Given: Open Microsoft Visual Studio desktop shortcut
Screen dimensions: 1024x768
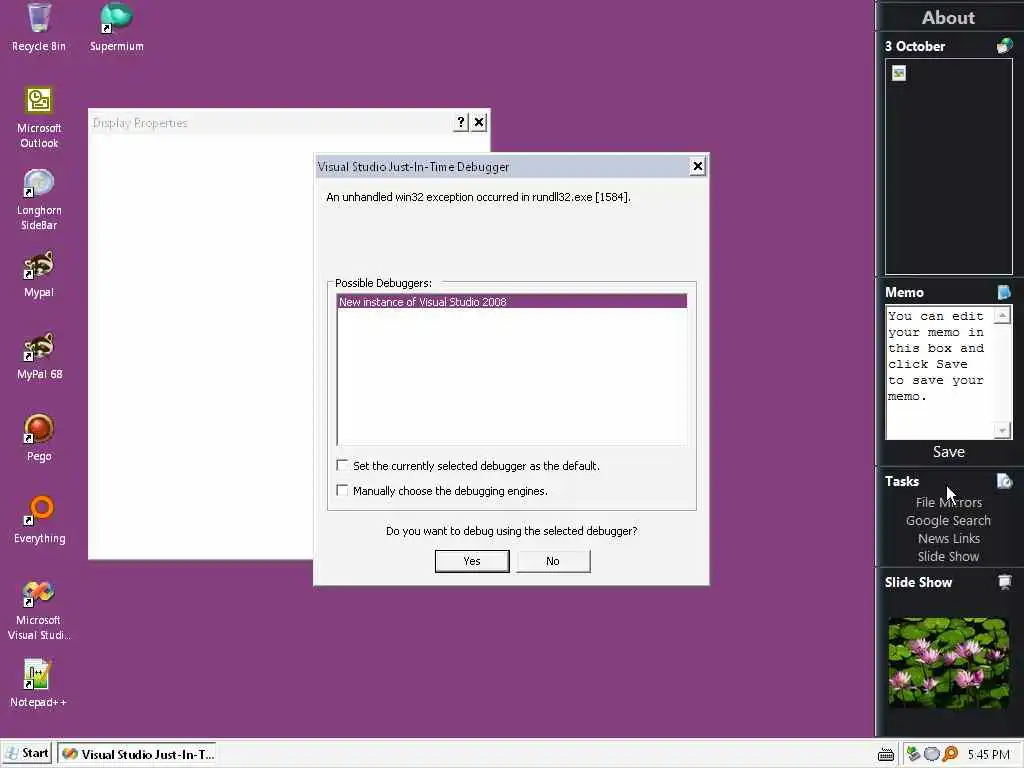Looking at the screenshot, I should click(x=39, y=611).
